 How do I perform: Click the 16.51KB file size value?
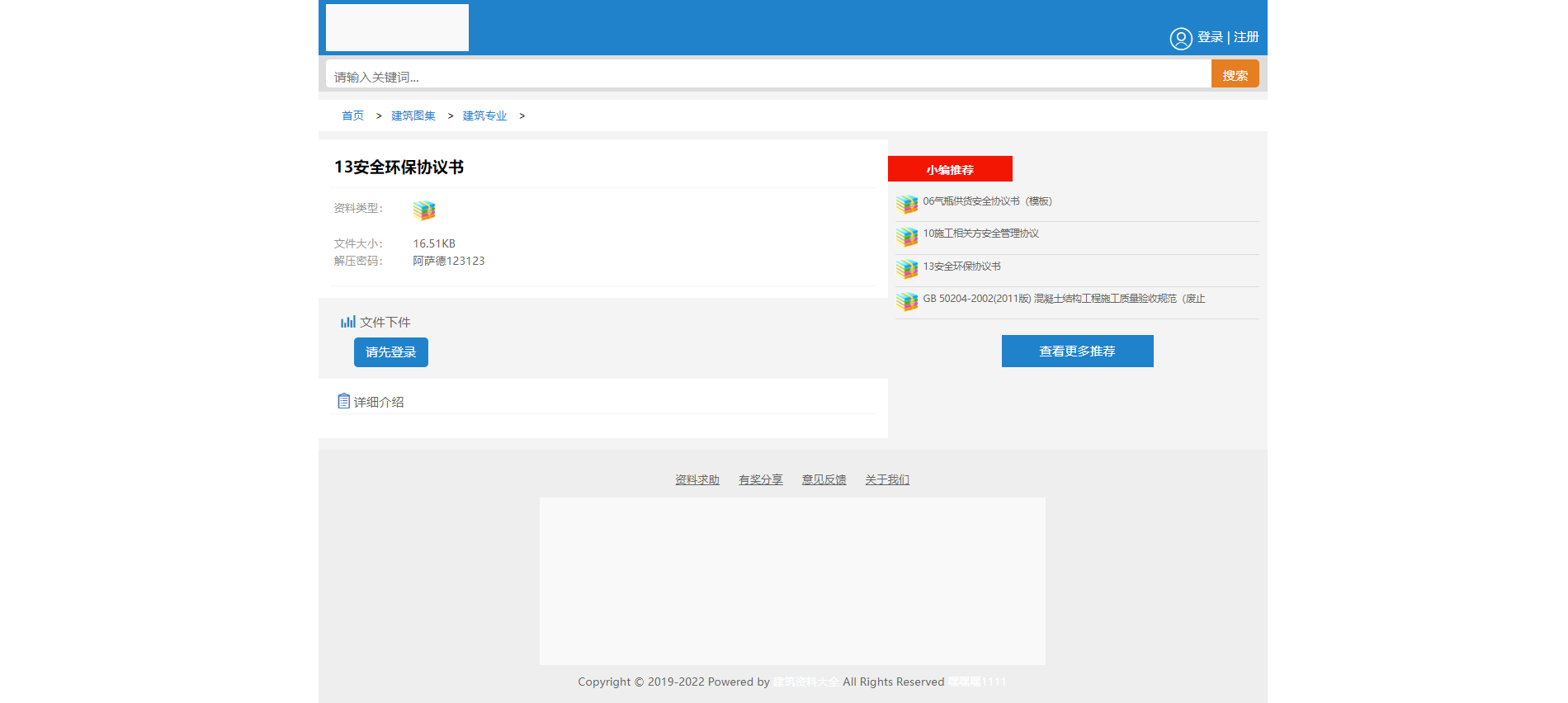(434, 243)
